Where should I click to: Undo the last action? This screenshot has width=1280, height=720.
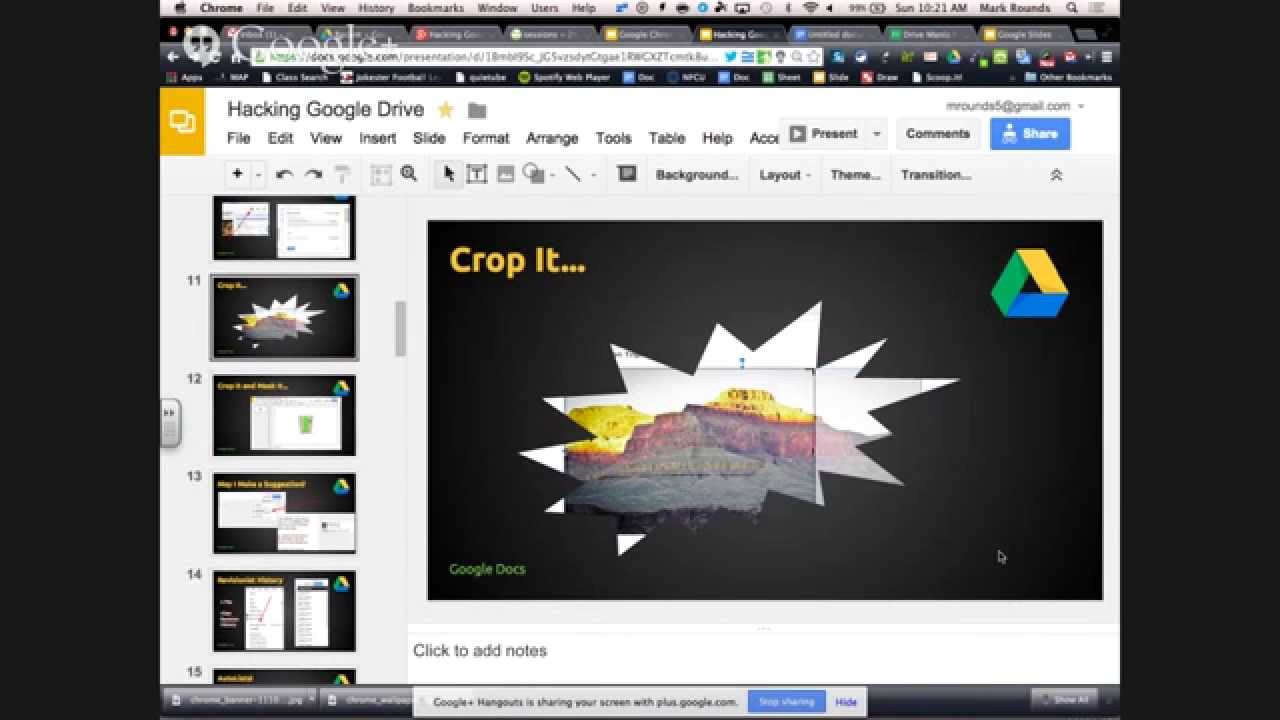[x=284, y=174]
